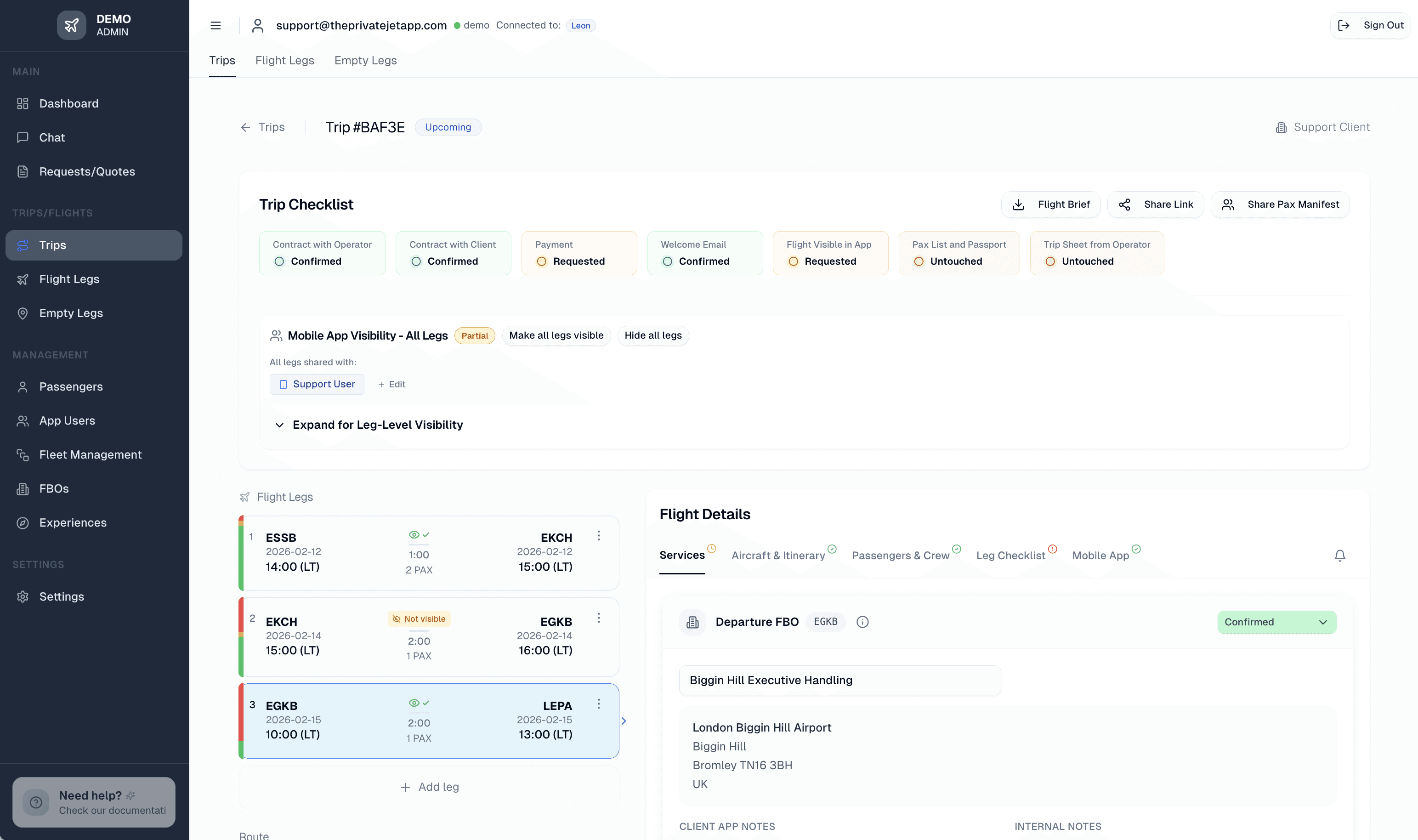Click the Not visible toggle on EKCH leg
This screenshot has height=840, width=1418.
[419, 619]
